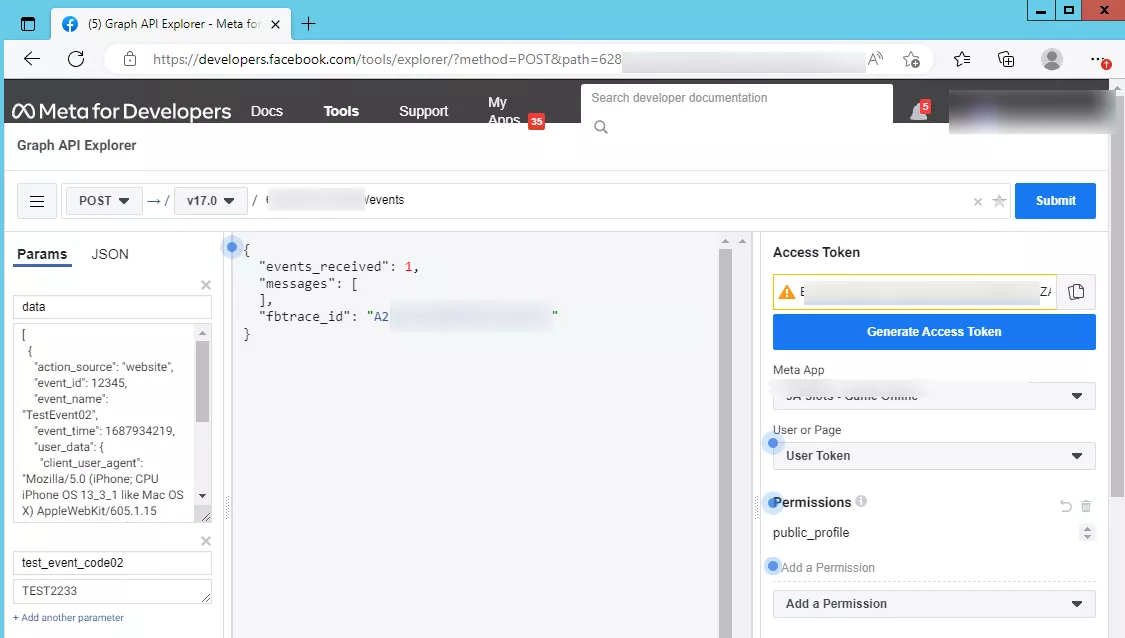This screenshot has height=638, width=1125.
Task: Open My Apps
Action: [504, 111]
